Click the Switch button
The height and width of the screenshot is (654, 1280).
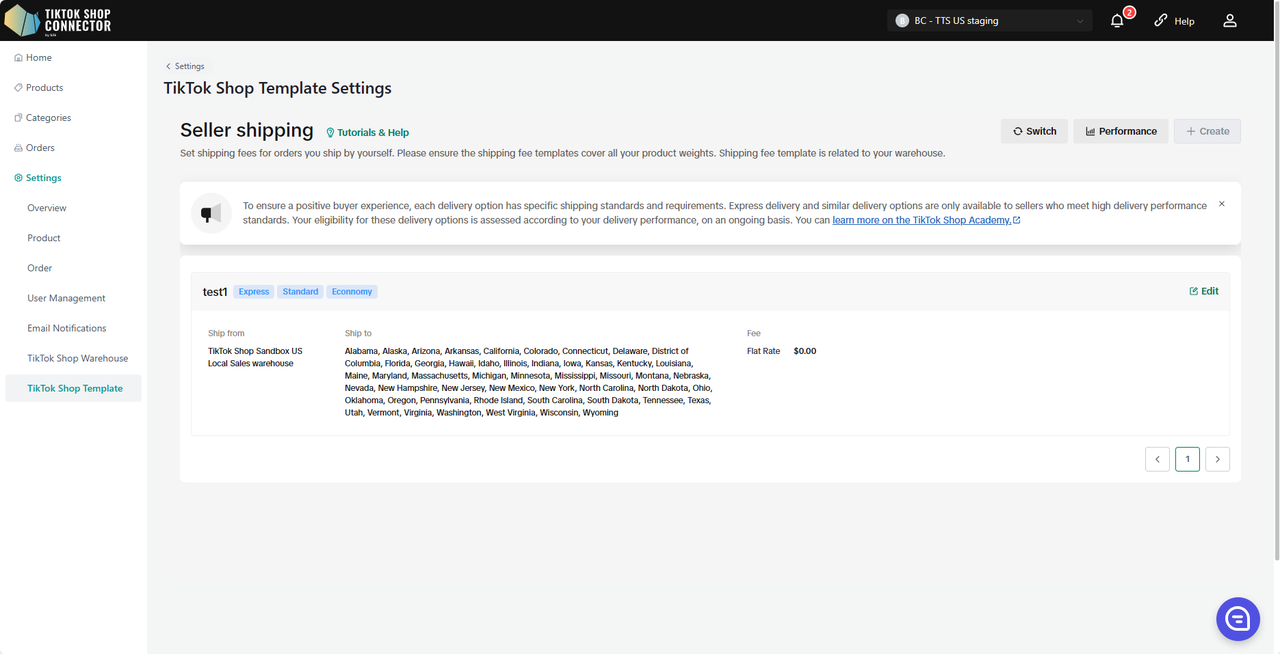pos(1034,131)
